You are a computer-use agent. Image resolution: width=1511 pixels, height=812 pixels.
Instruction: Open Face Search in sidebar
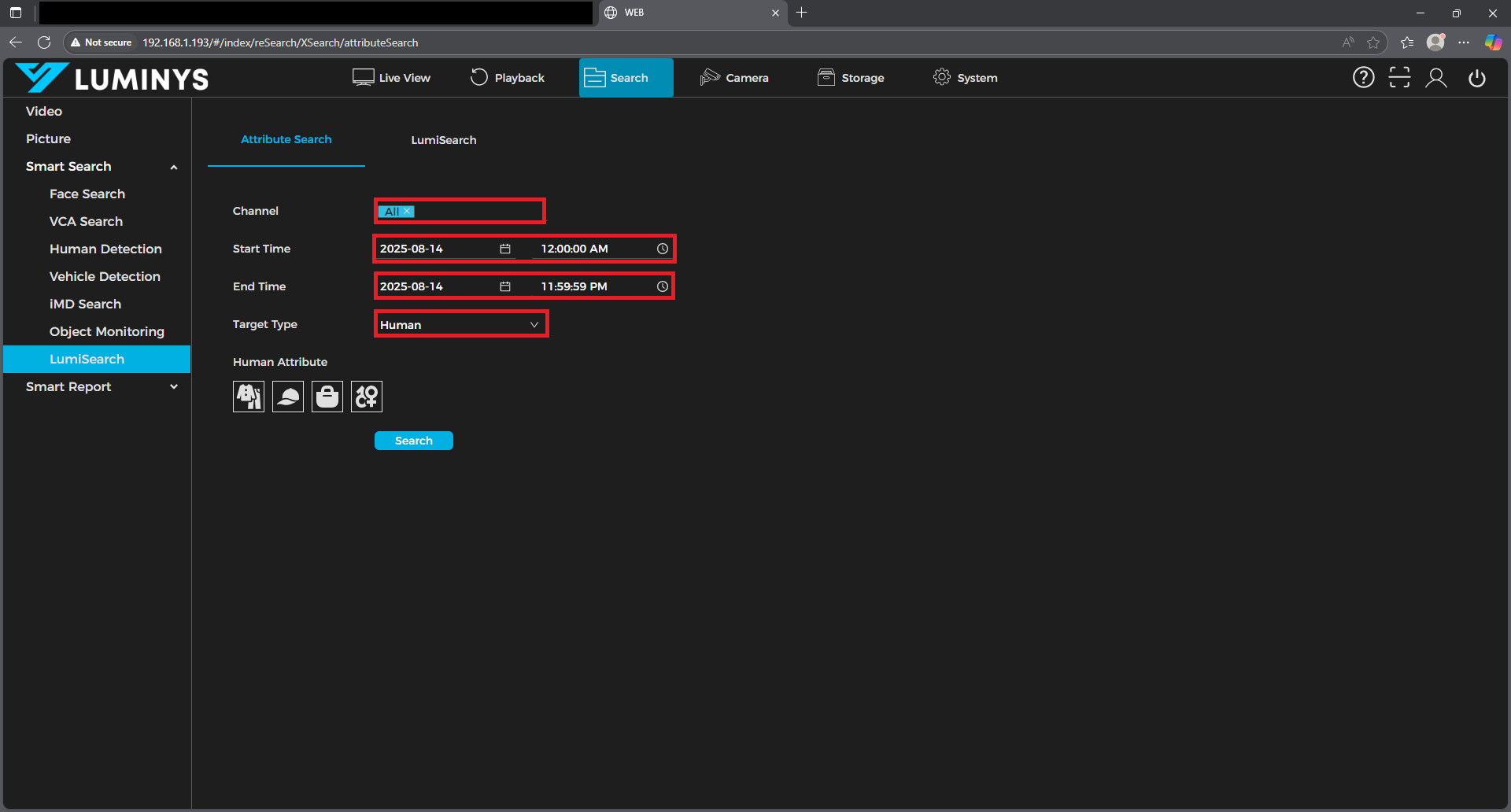[87, 194]
